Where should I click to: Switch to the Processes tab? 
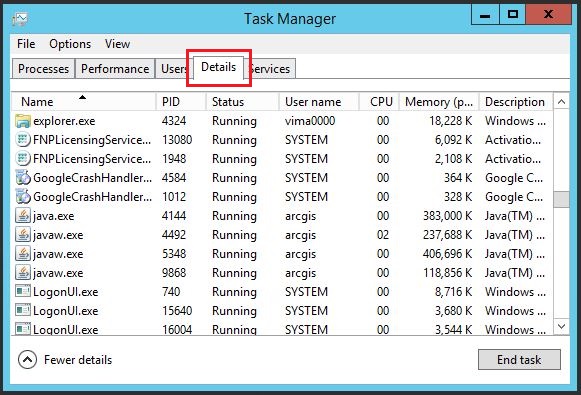pyautogui.click(x=43, y=69)
